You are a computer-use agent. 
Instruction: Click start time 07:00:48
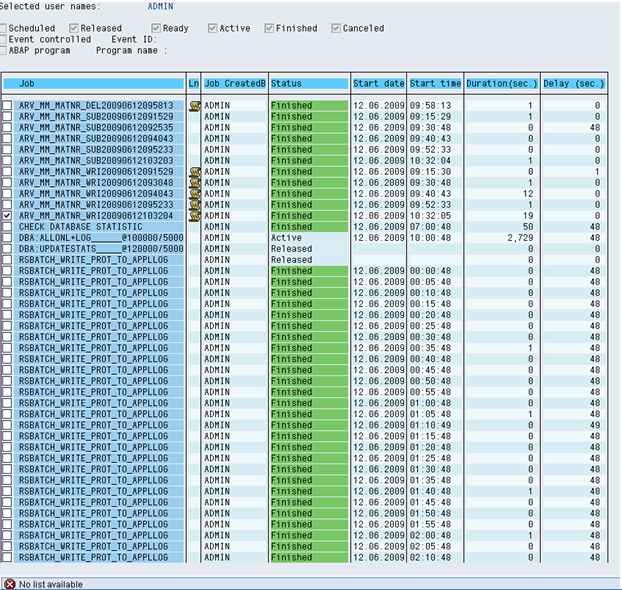point(430,227)
